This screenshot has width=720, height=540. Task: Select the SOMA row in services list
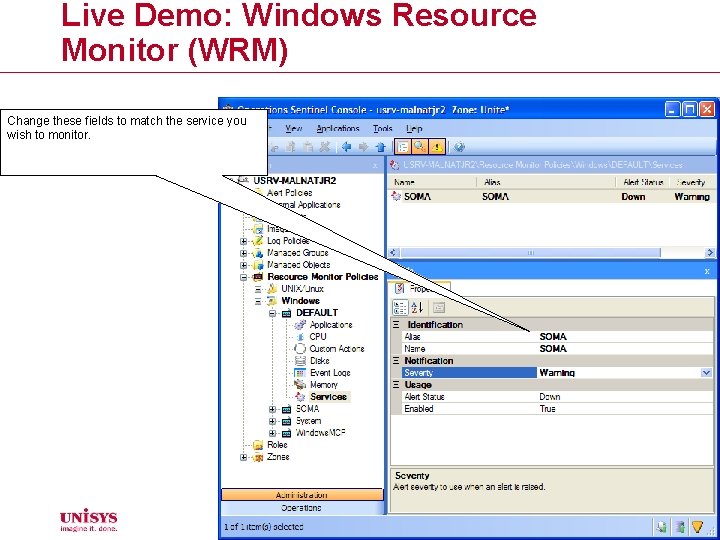[x=551, y=197]
